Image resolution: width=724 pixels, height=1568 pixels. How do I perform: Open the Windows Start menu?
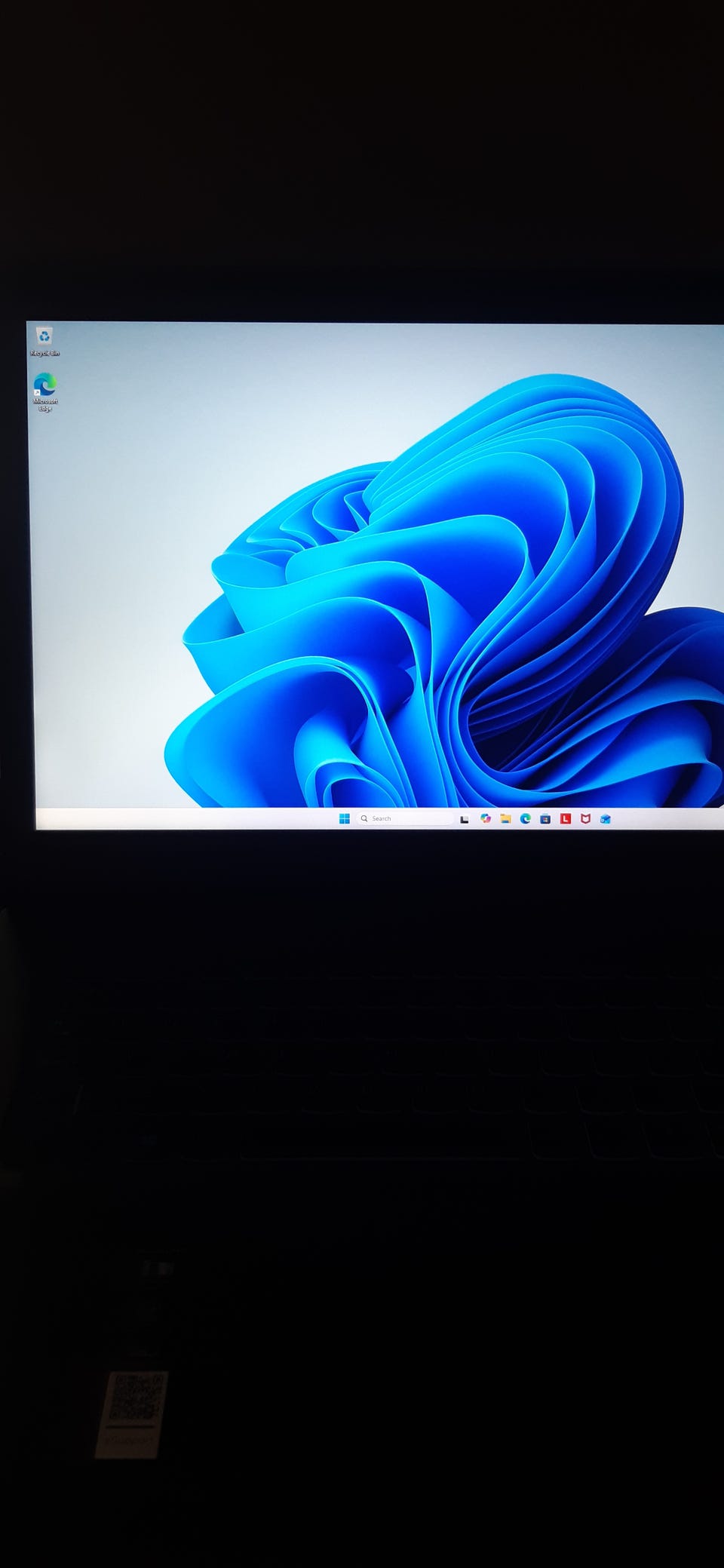(345, 818)
